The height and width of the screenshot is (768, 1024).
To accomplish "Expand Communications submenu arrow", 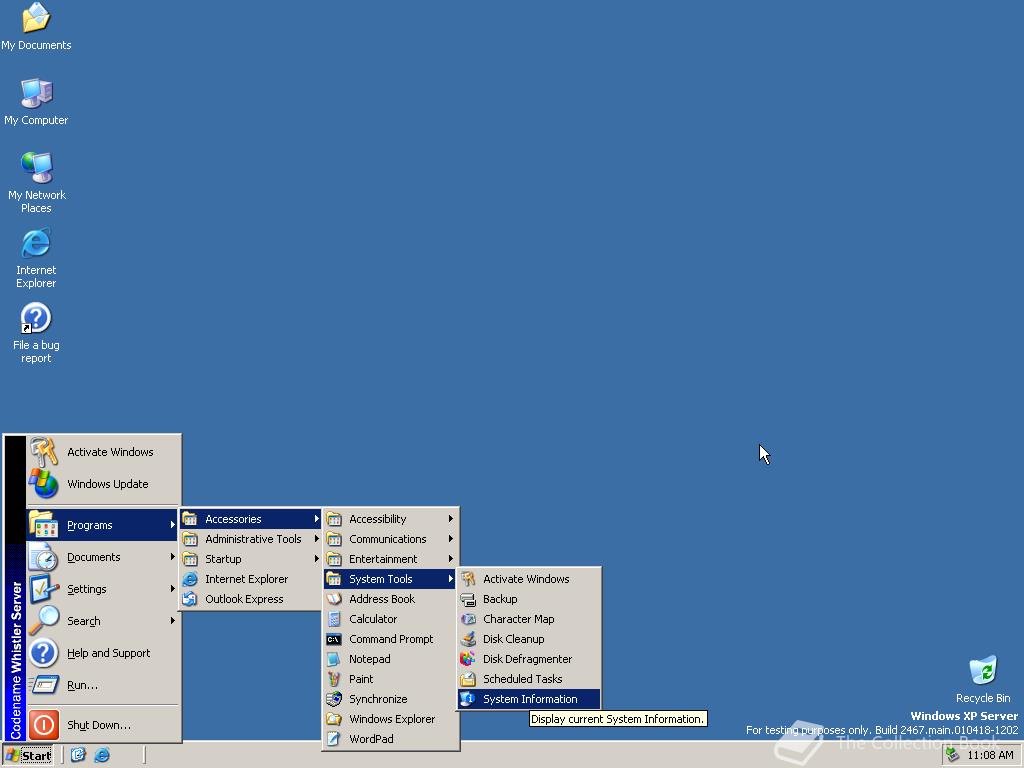I will 451,539.
